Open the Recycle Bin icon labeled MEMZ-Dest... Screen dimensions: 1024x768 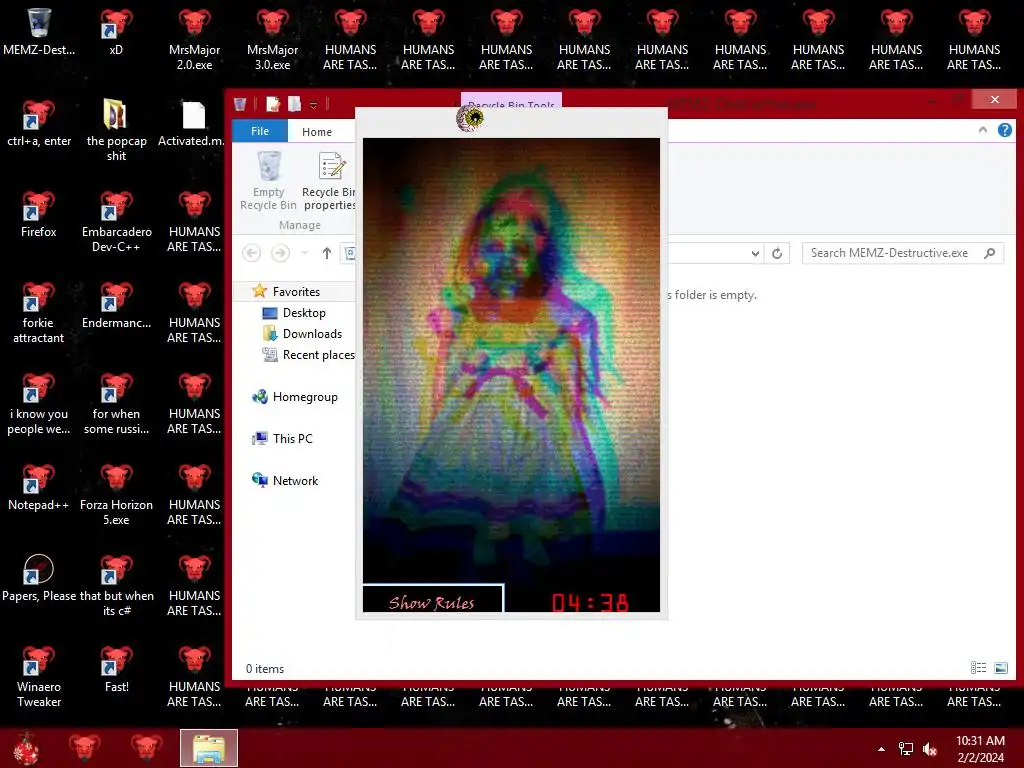(39, 33)
